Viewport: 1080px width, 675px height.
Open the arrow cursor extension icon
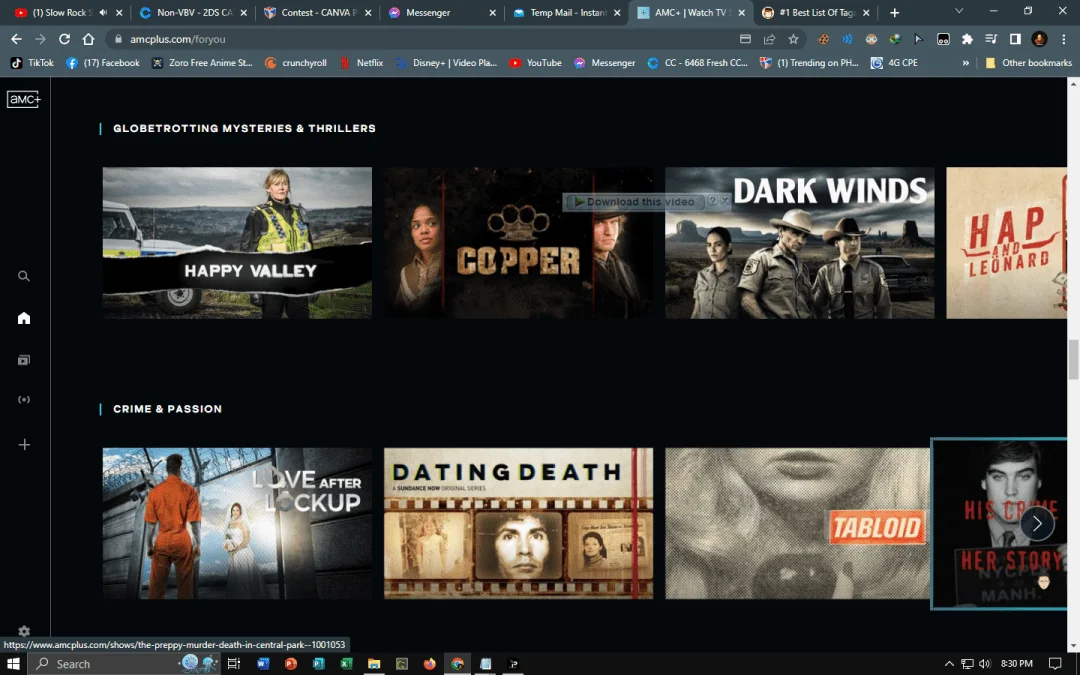pyautogui.click(x=919, y=39)
